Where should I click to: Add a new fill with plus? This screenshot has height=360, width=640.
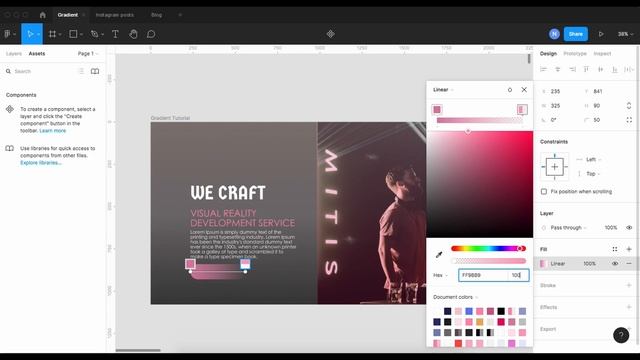[629, 249]
